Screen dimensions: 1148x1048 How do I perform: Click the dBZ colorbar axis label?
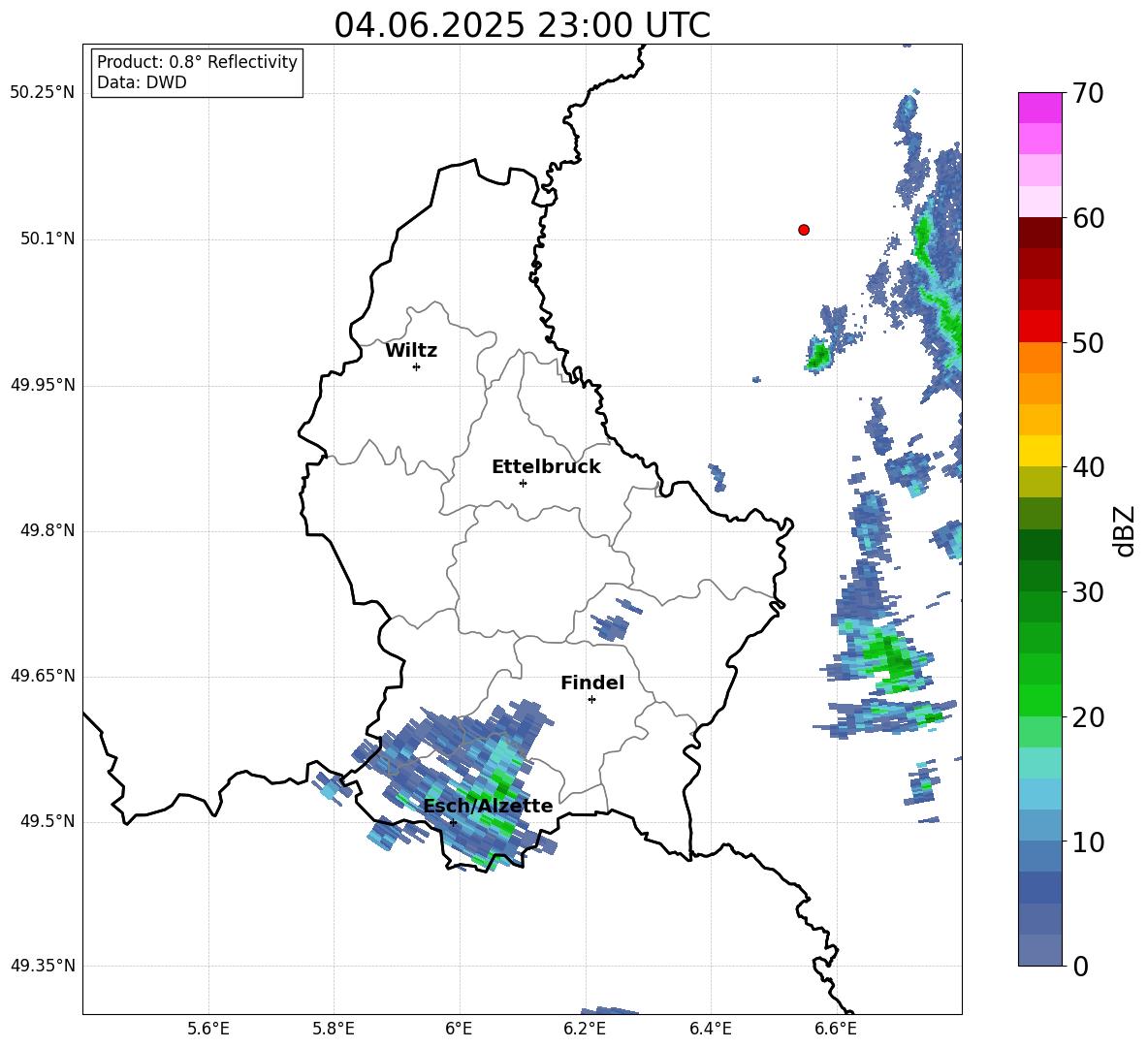point(1125,530)
